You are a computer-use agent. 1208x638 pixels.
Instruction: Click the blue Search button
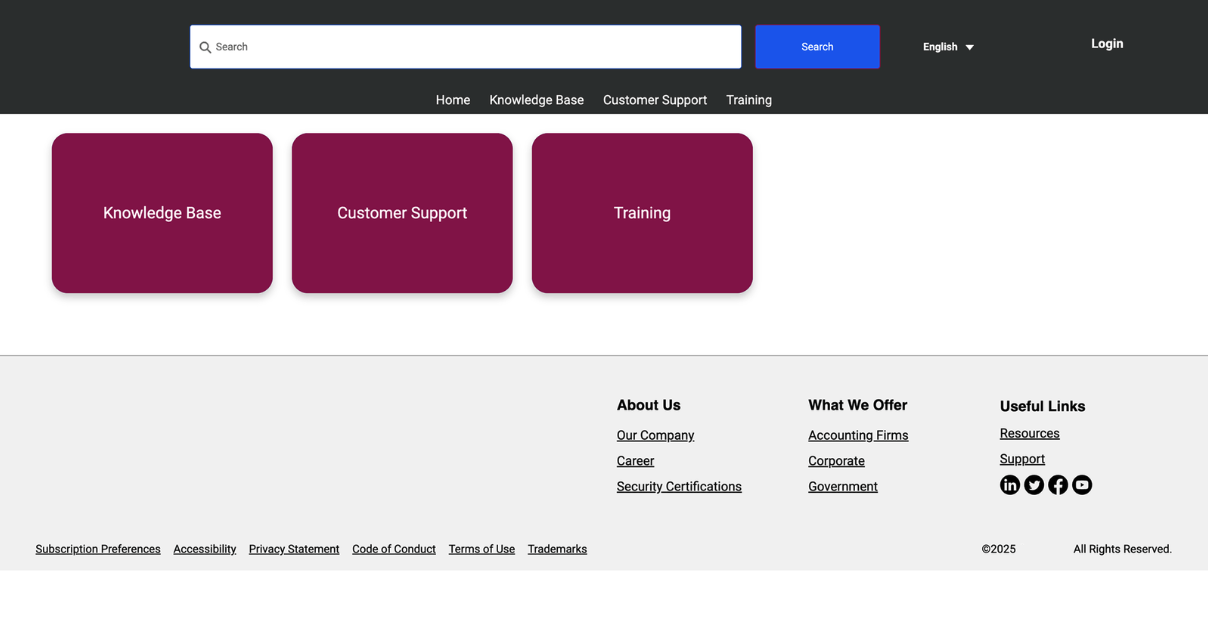817,47
